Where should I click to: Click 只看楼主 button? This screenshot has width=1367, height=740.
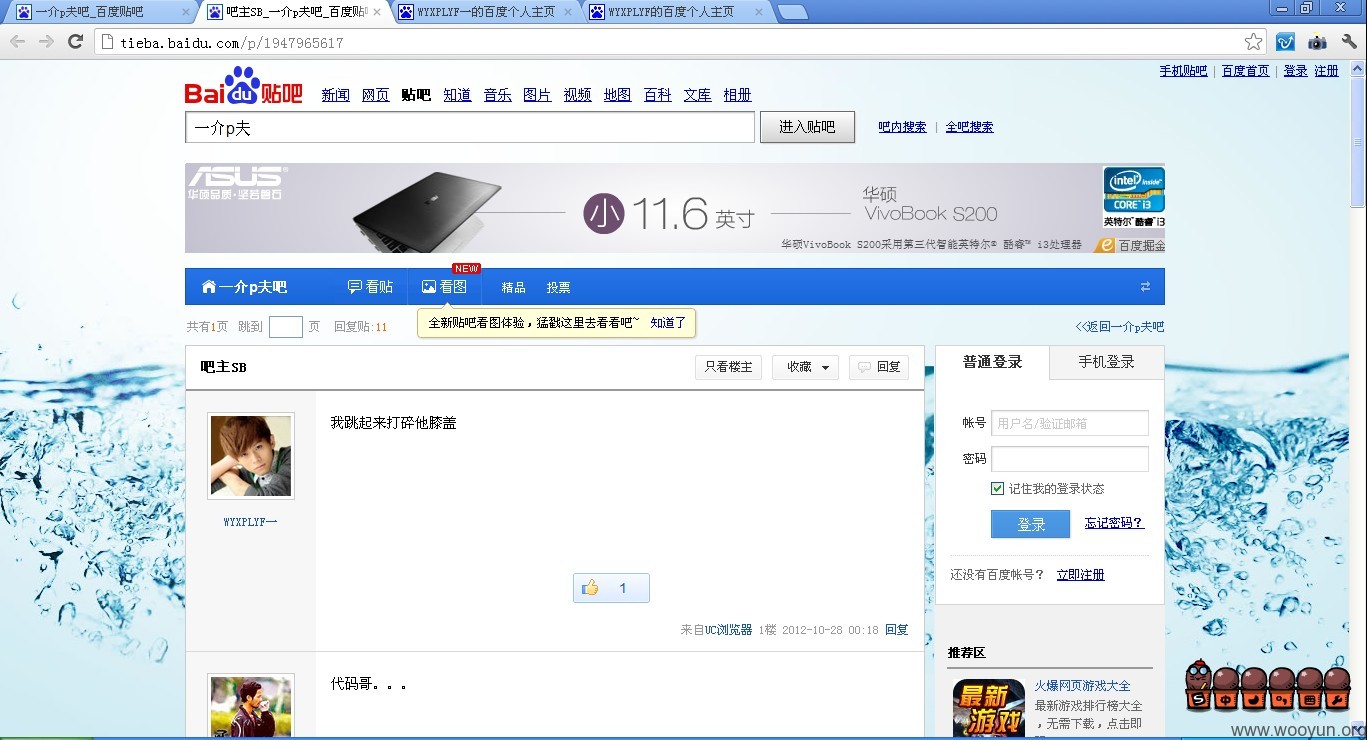tap(728, 367)
